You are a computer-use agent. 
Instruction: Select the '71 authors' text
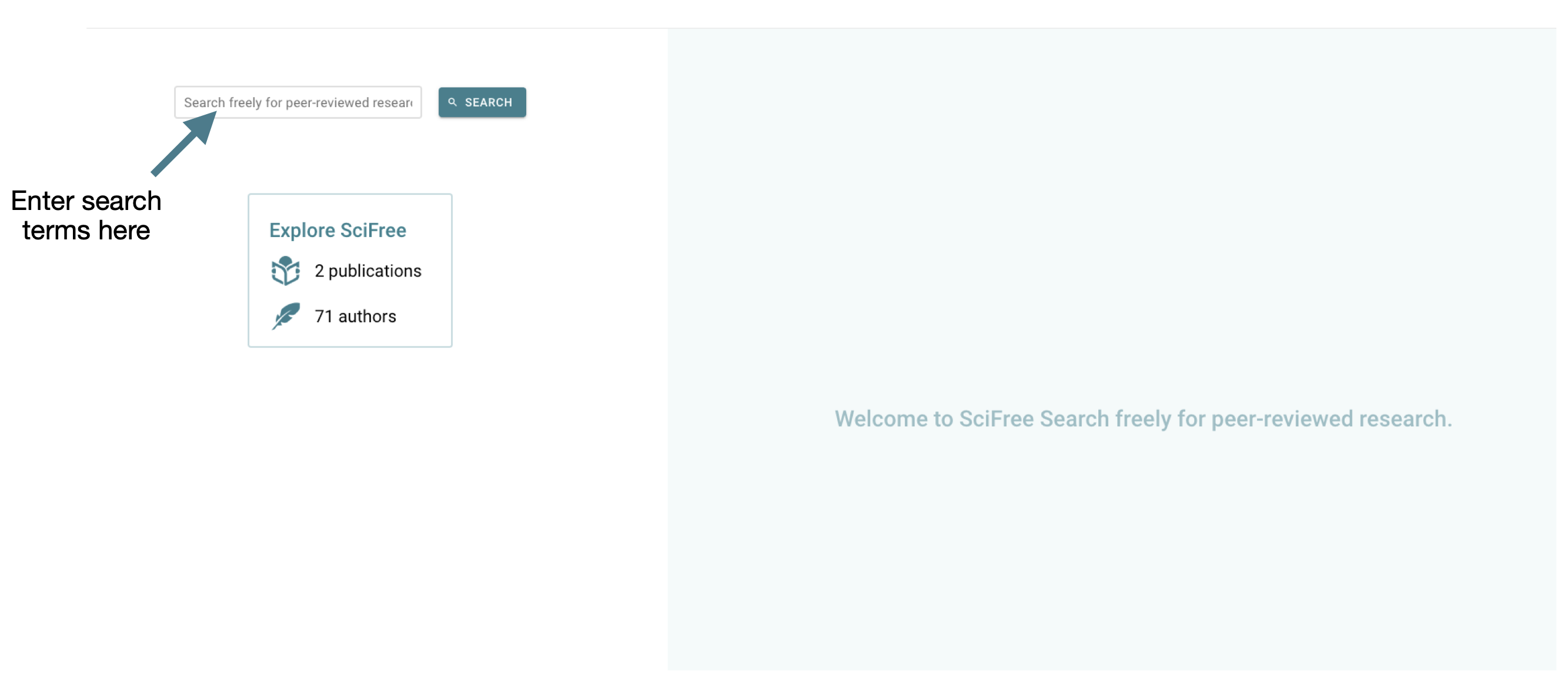[356, 316]
